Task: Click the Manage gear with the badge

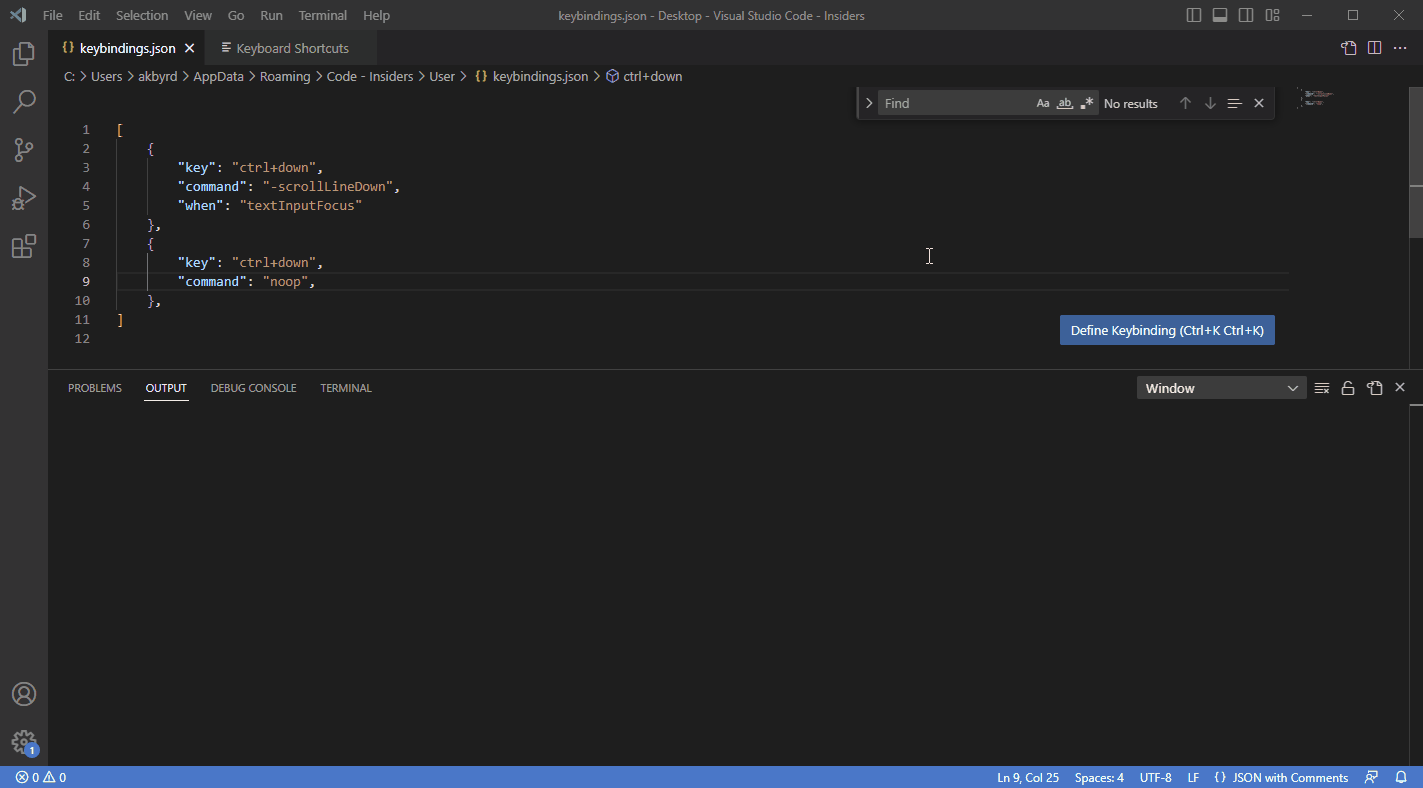Action: click(24, 743)
